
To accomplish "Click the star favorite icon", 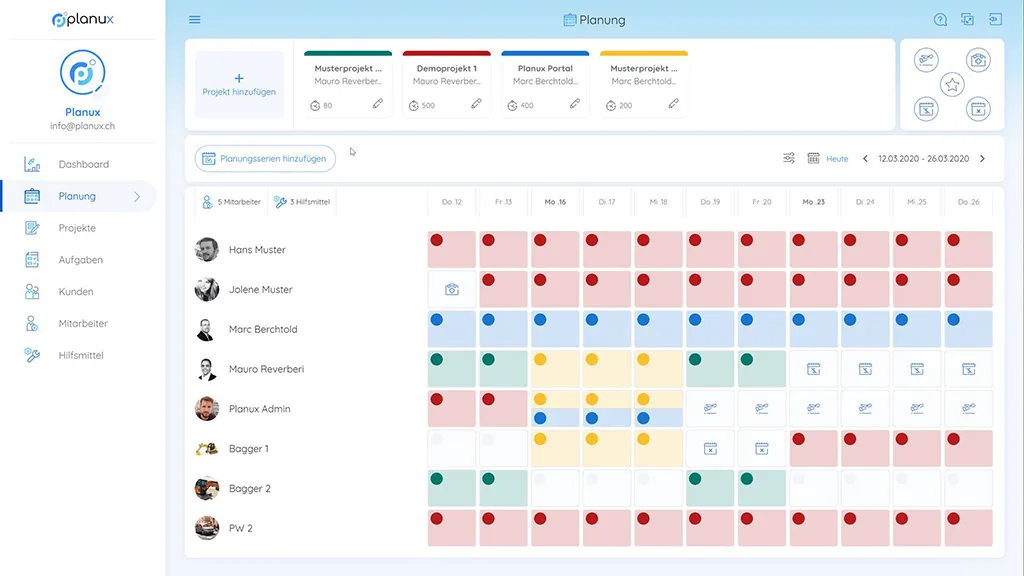I will click(x=952, y=85).
